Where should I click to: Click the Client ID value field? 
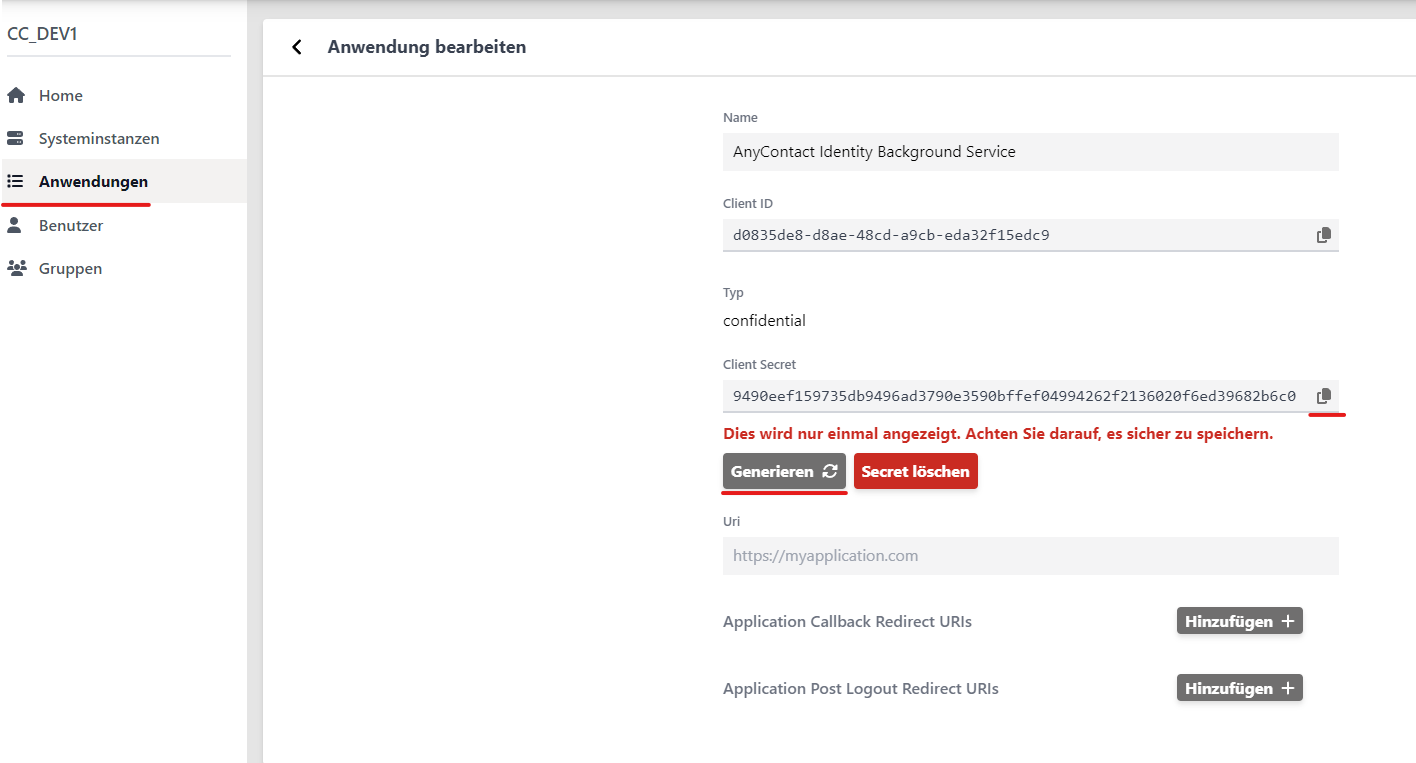click(1013, 235)
